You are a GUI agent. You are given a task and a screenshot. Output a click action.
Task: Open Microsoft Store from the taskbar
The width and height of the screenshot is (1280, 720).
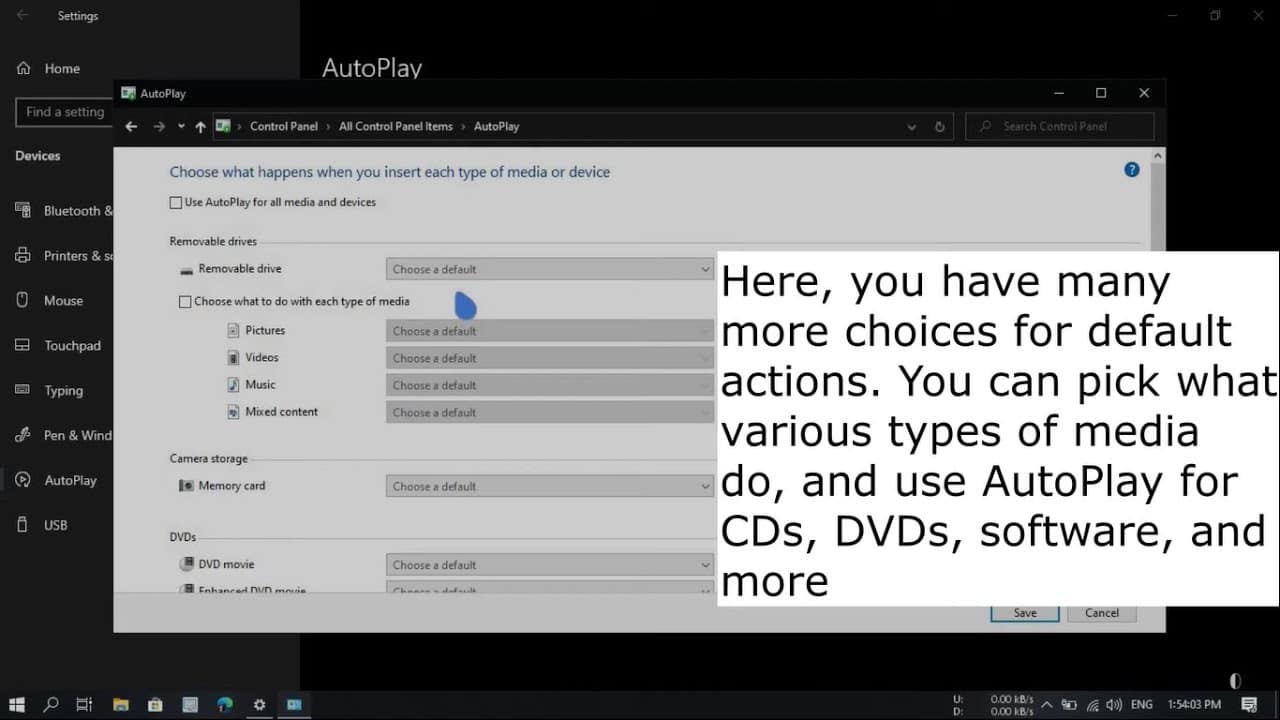155,705
